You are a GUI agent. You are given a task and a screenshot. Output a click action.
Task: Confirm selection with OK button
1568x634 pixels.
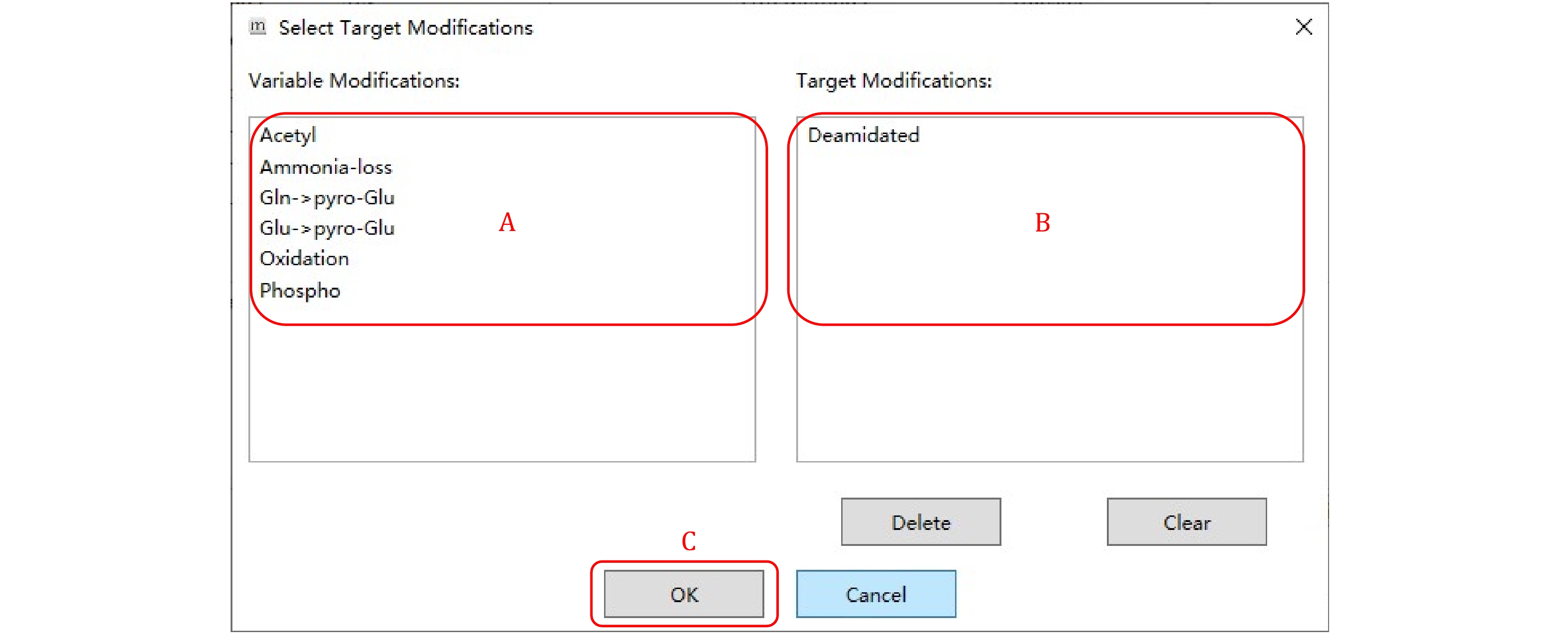pyautogui.click(x=684, y=594)
